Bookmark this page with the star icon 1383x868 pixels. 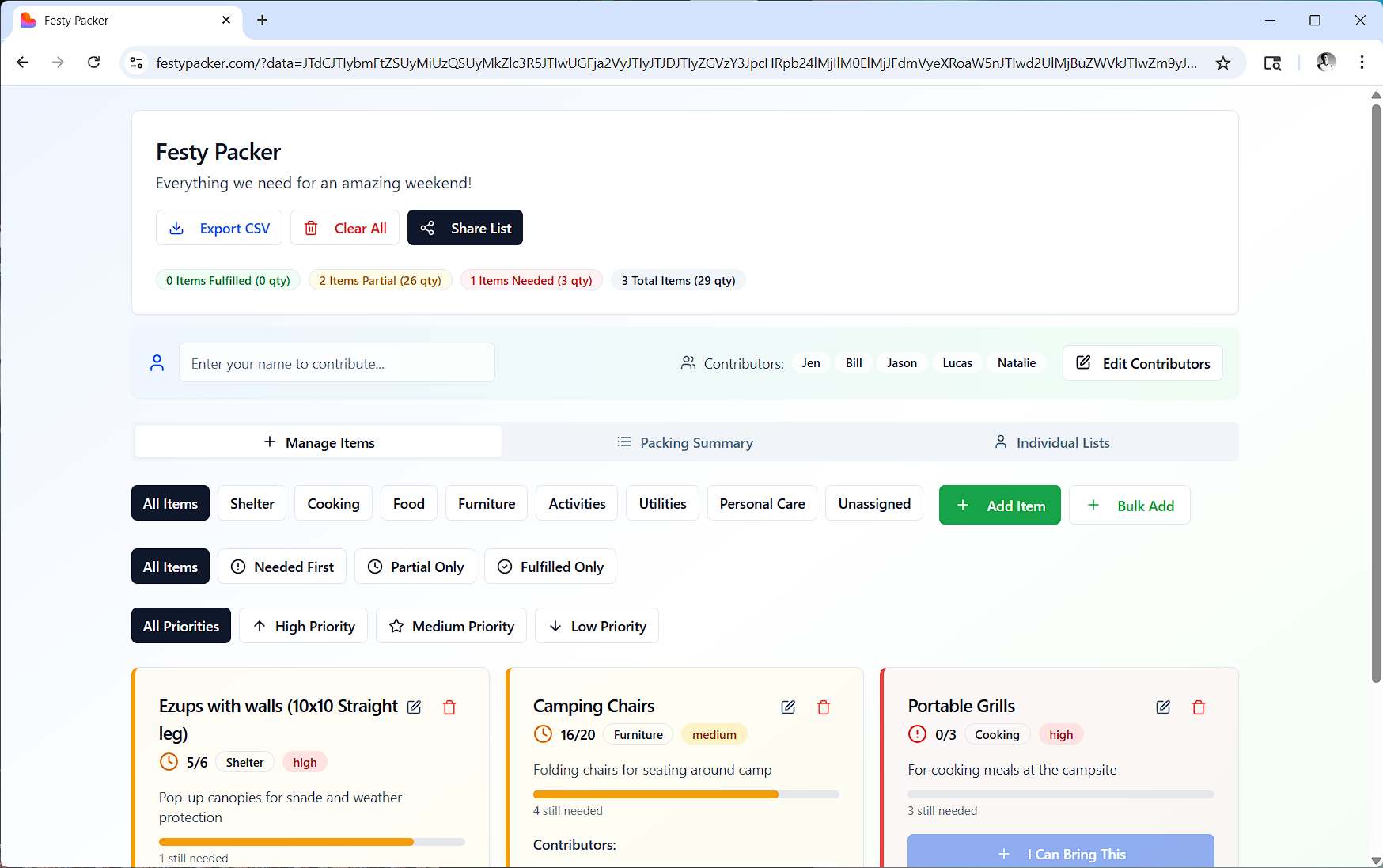1223,63
